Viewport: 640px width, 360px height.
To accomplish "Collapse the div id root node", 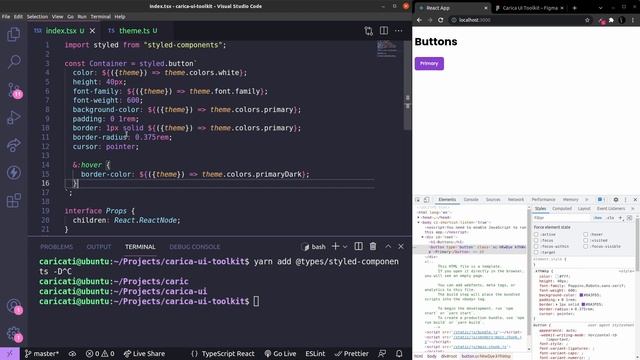I will click(x=422, y=237).
